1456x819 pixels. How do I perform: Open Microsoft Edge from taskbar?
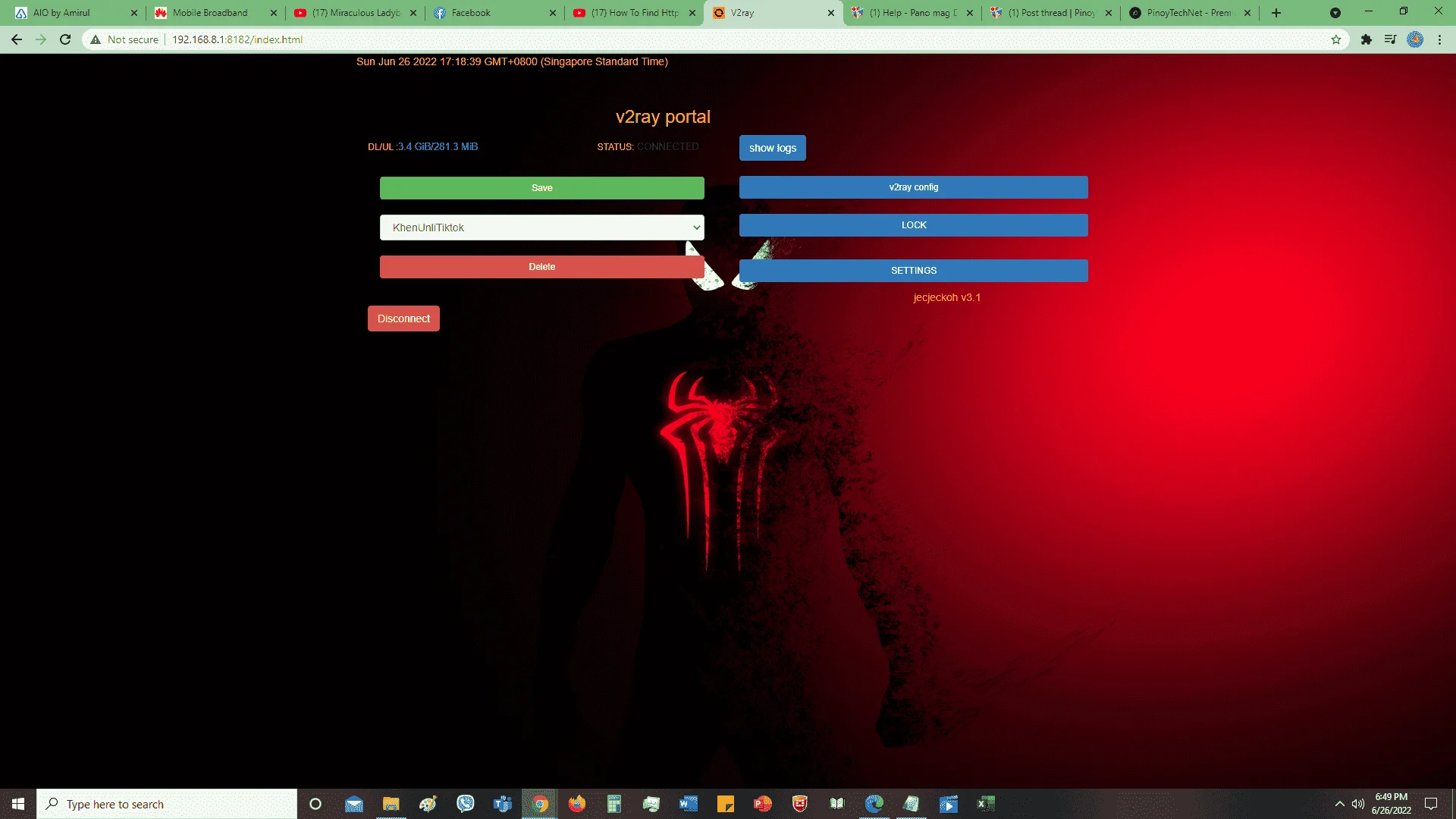coord(874,804)
